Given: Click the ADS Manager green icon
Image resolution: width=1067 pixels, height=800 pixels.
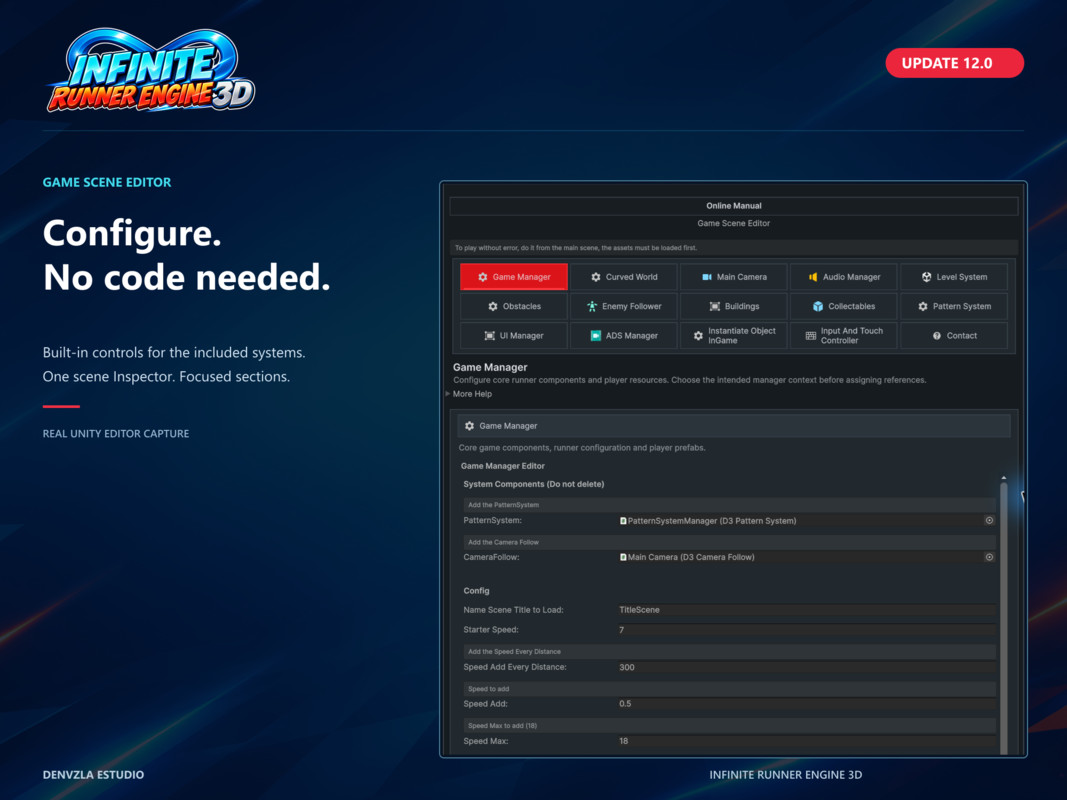Looking at the screenshot, I should tap(595, 335).
